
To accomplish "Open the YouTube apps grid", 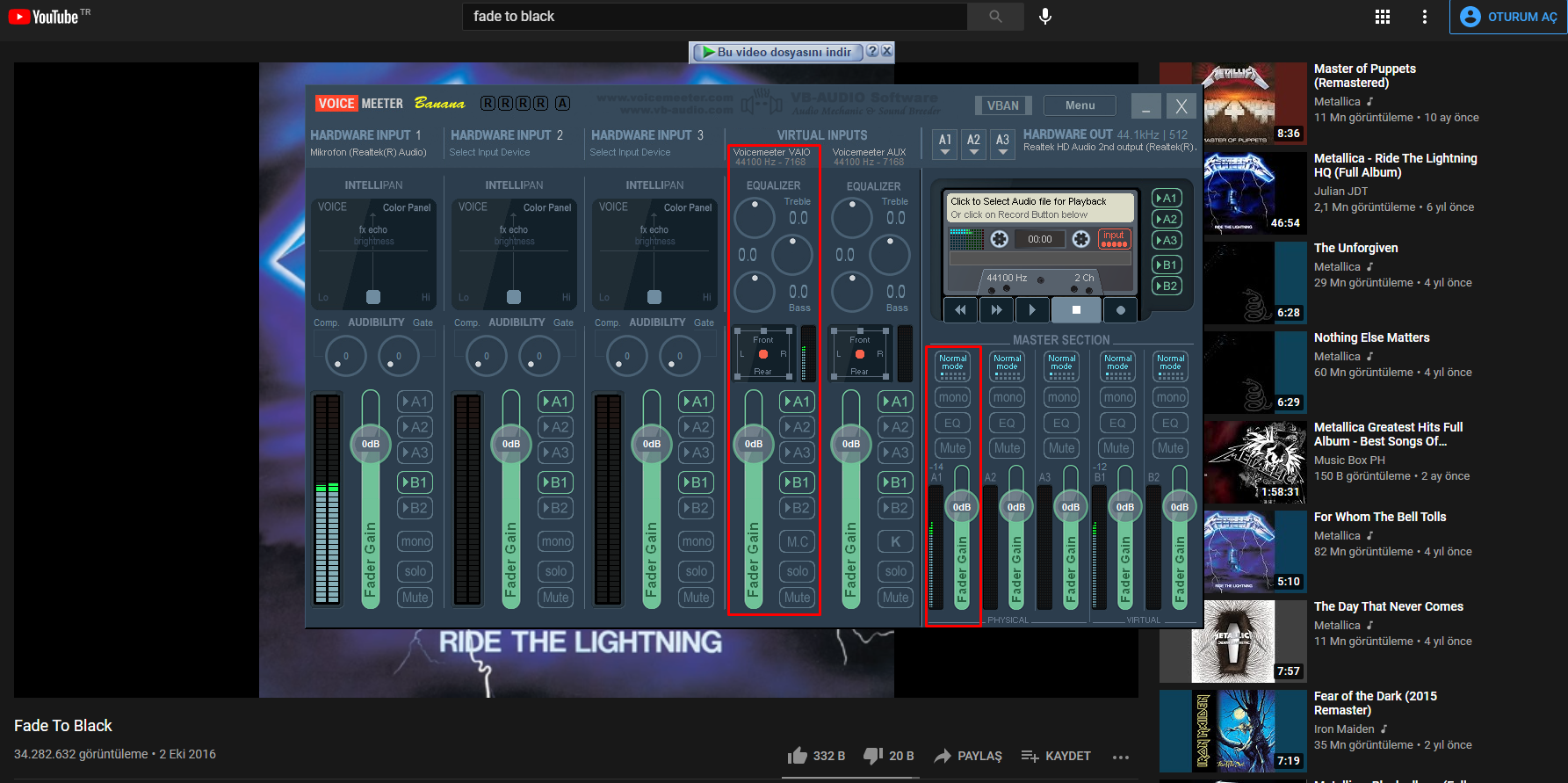I will point(1383,17).
